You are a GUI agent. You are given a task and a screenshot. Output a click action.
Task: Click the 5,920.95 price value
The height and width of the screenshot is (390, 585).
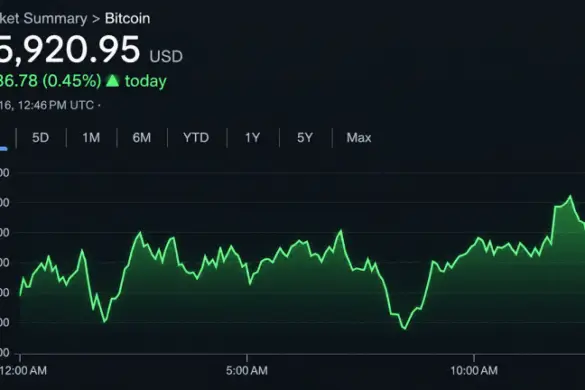70,50
